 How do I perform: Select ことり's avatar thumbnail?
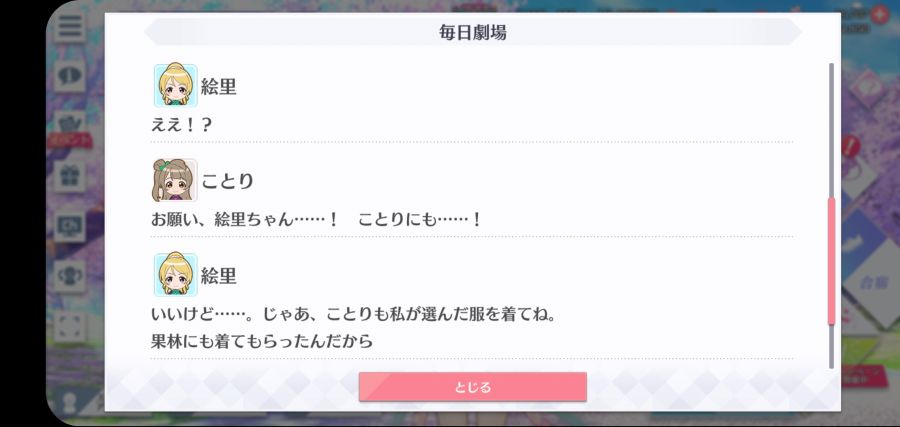click(174, 180)
